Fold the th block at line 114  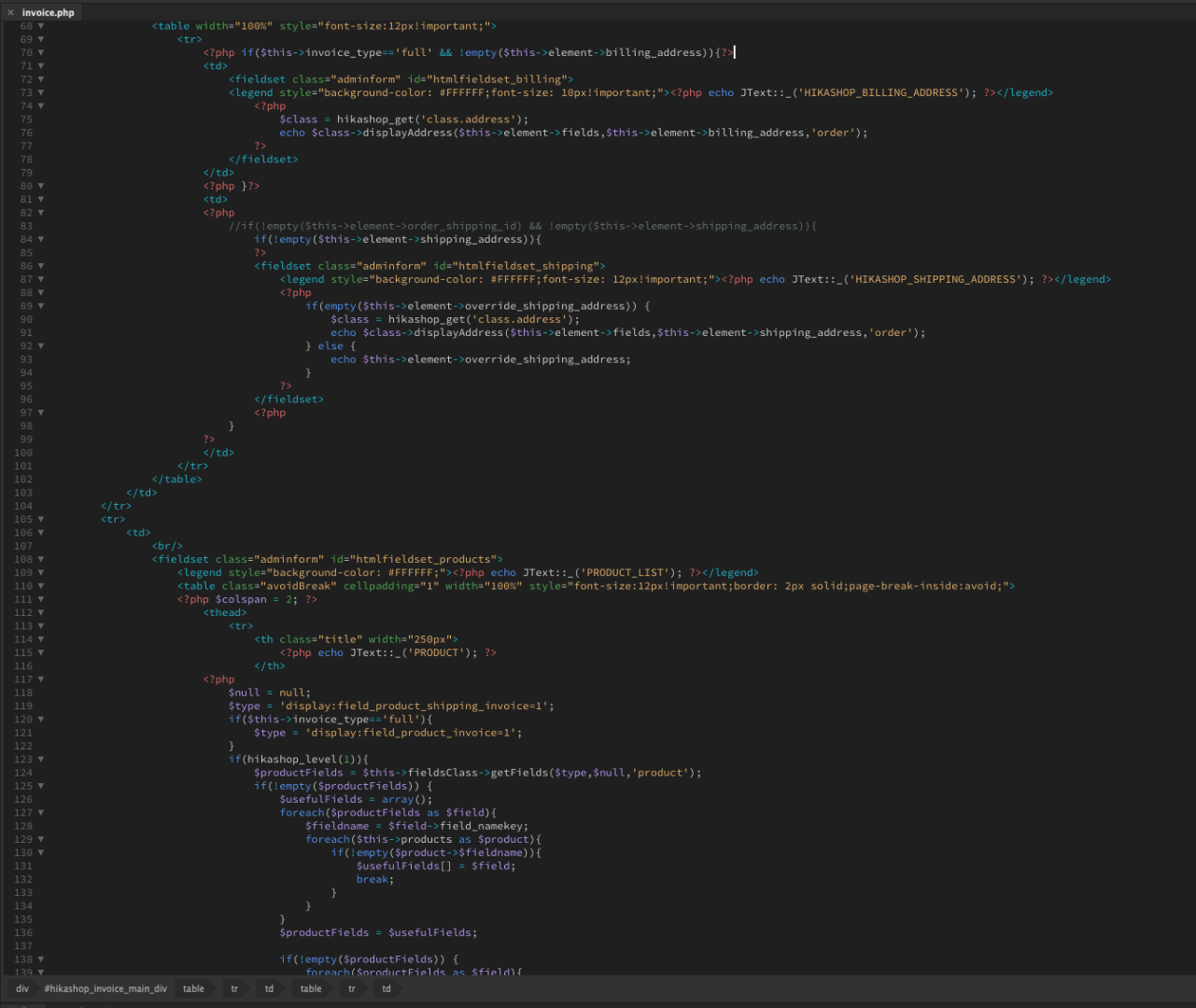[x=41, y=639]
